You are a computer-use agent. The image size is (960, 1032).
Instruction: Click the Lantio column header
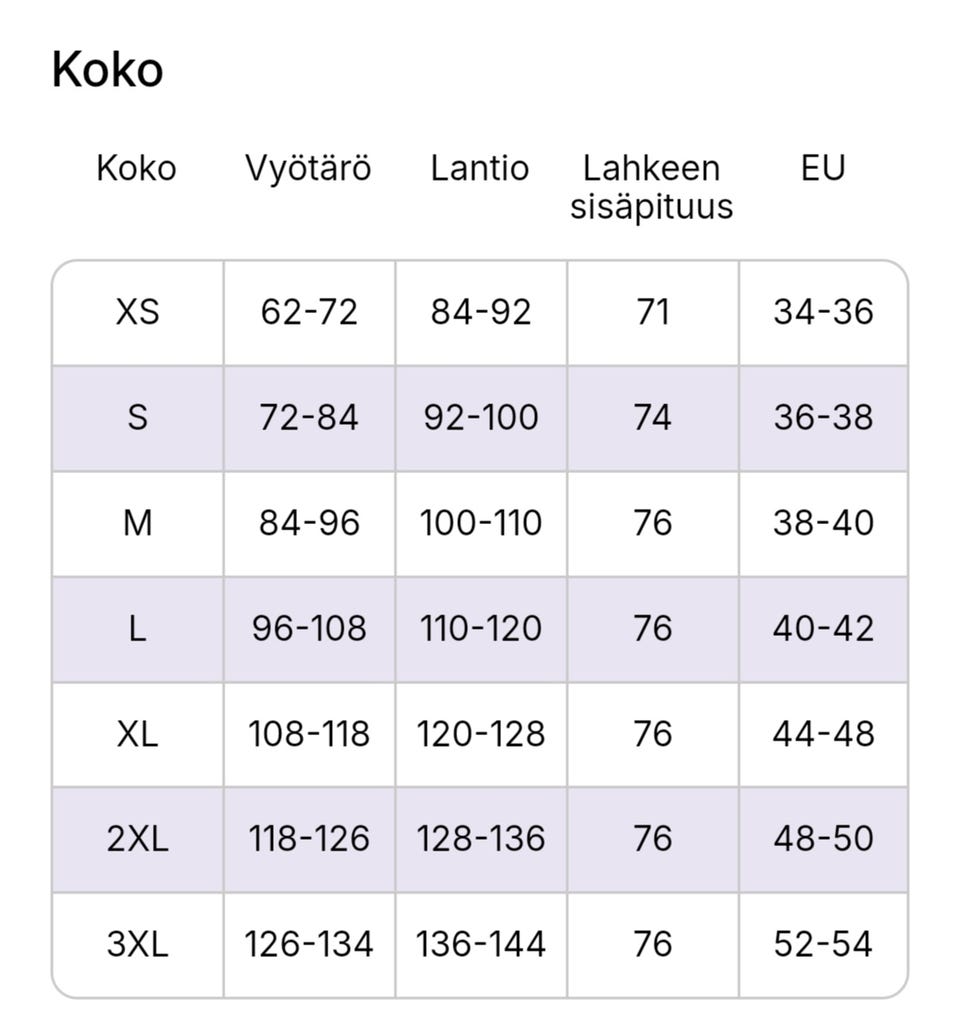[x=480, y=168]
